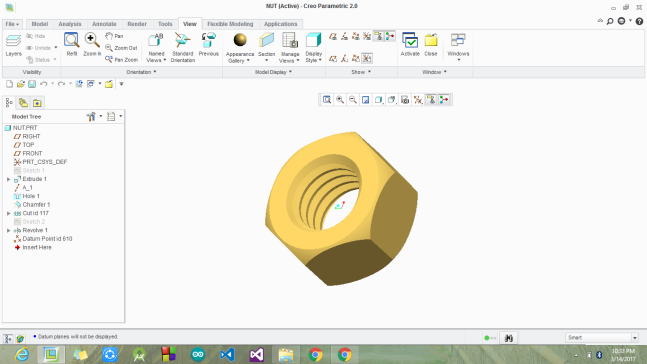Click the Refit view icon
The height and width of the screenshot is (364, 647).
[x=72, y=45]
